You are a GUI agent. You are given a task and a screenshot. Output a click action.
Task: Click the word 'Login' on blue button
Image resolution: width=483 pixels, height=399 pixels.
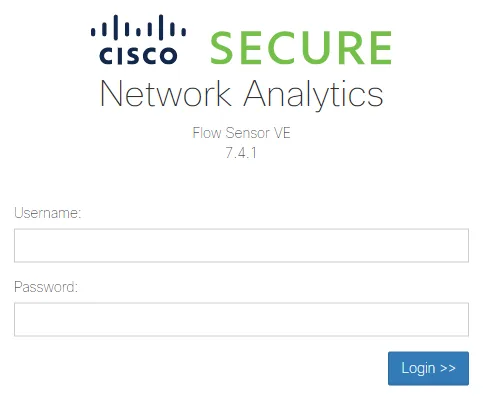click(418, 368)
